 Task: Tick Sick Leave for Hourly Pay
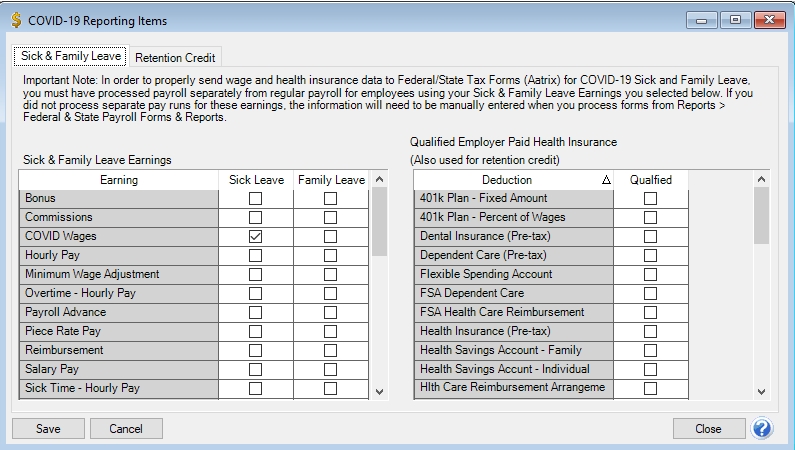coord(256,255)
